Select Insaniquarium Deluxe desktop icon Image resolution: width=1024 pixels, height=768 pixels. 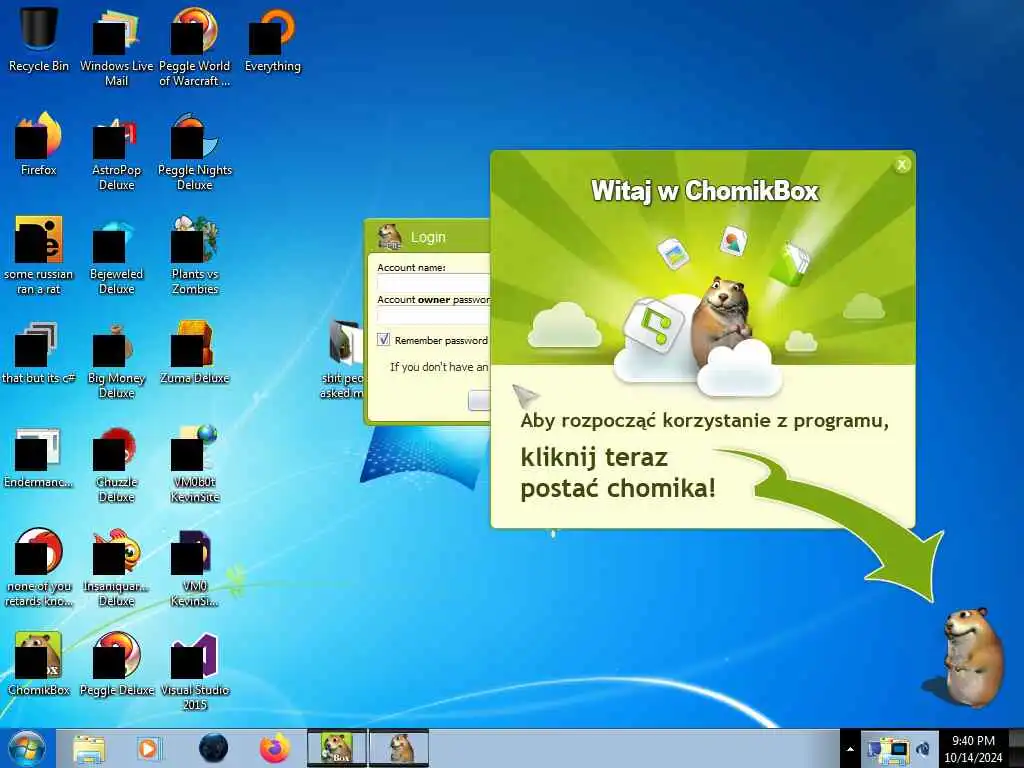[116, 568]
